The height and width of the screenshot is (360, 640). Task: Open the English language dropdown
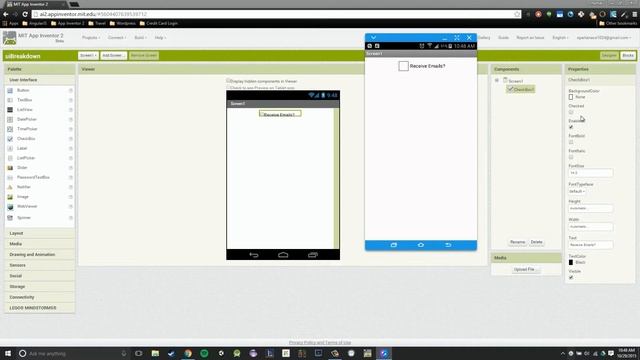(560, 38)
